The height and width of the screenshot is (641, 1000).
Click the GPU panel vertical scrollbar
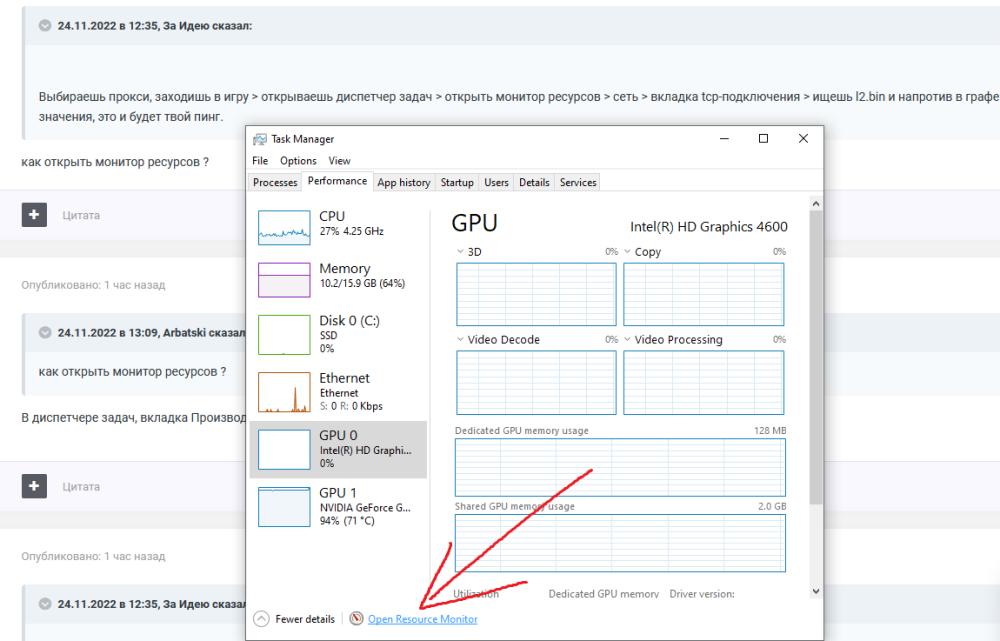[x=816, y=360]
